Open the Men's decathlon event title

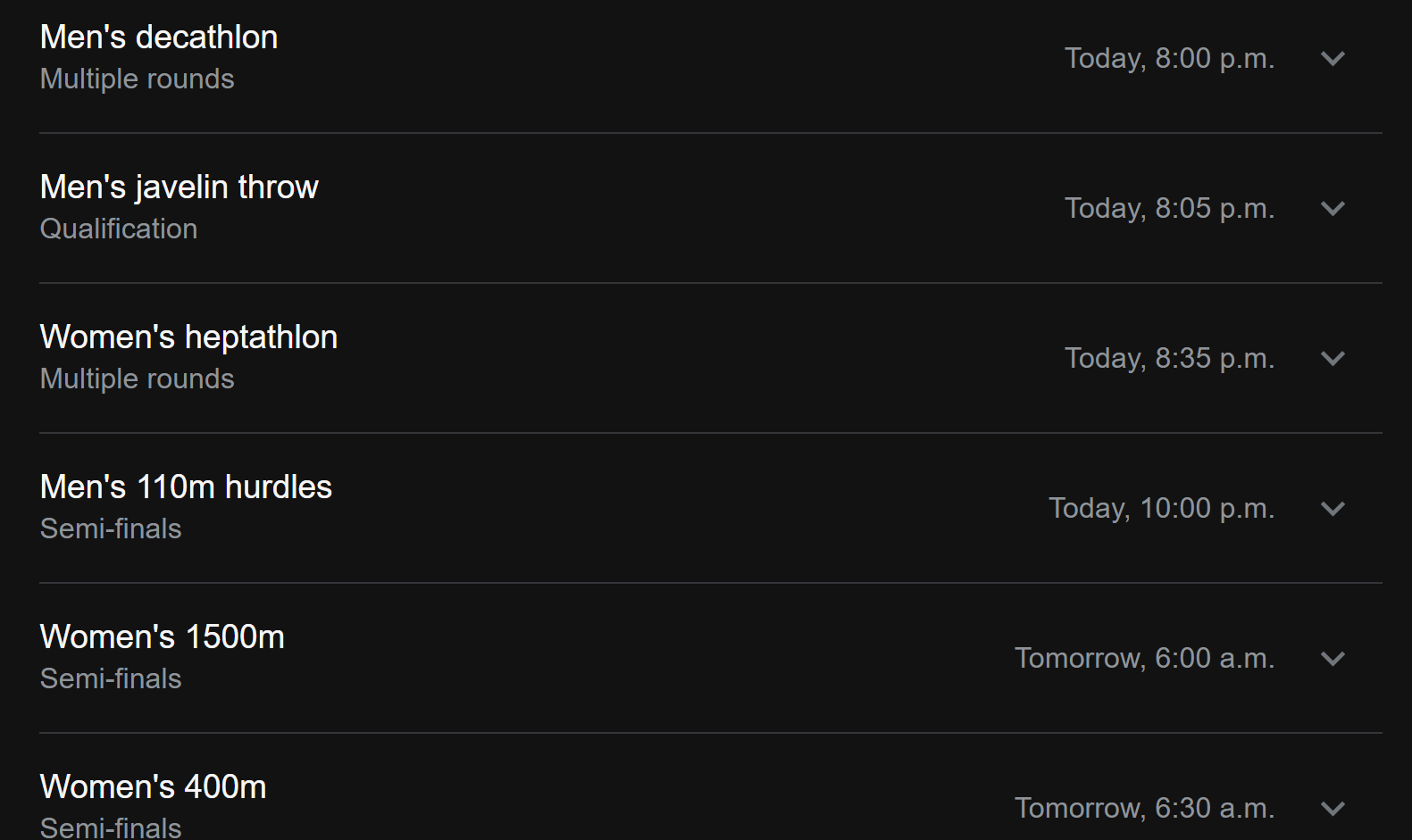point(159,37)
